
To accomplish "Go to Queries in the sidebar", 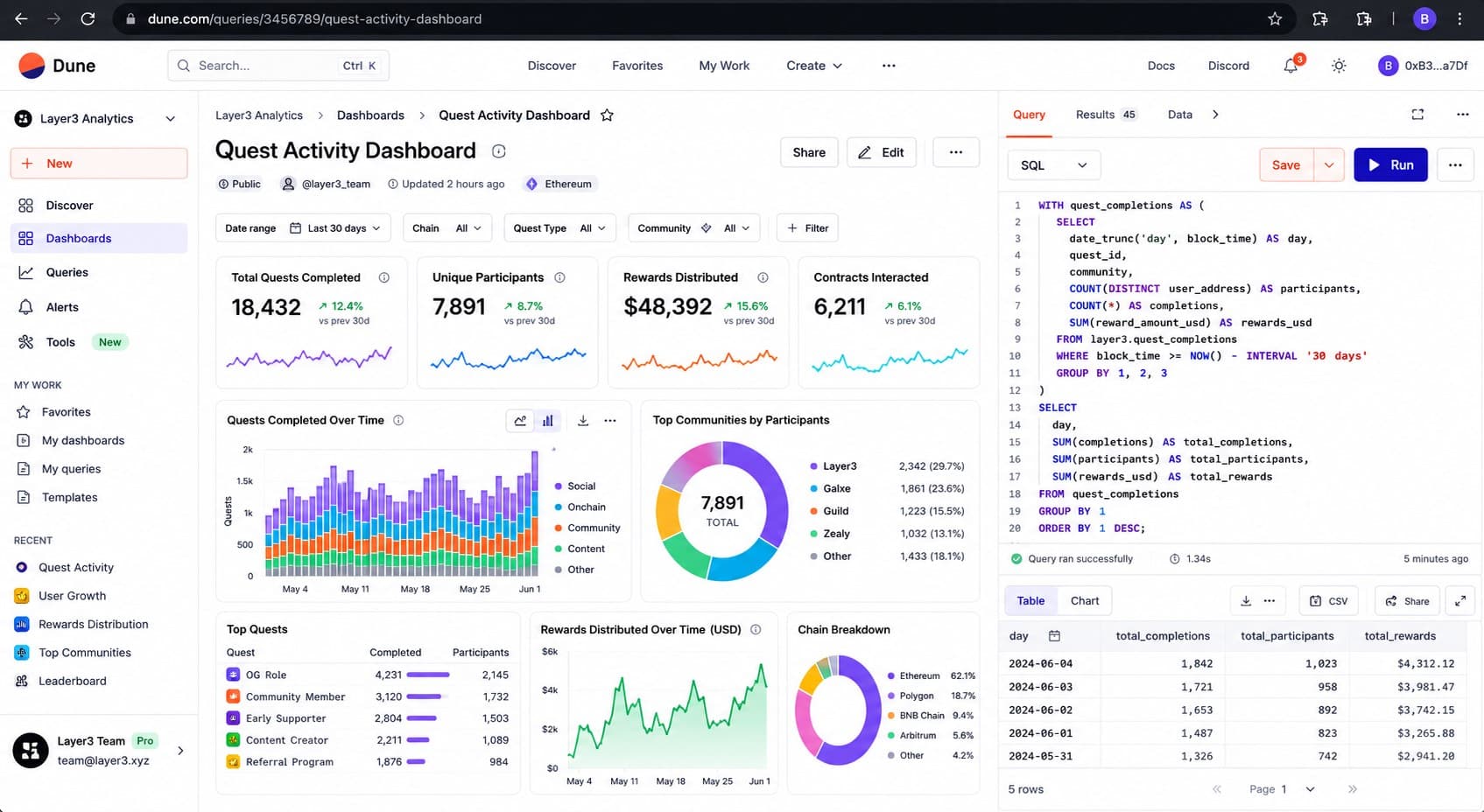I will tap(99, 273).
